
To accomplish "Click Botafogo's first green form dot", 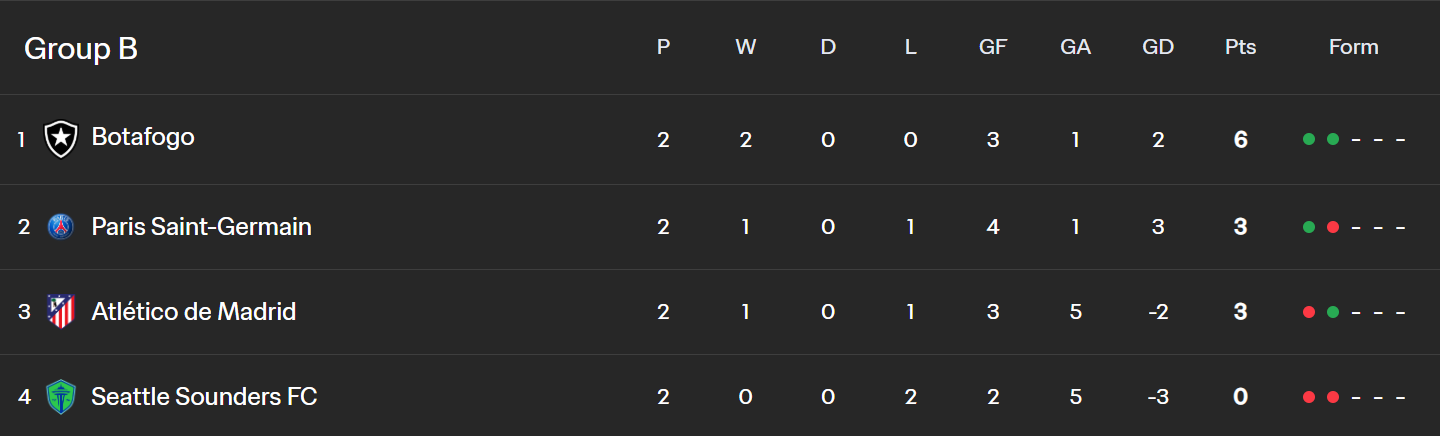I will pyautogui.click(x=1309, y=139).
